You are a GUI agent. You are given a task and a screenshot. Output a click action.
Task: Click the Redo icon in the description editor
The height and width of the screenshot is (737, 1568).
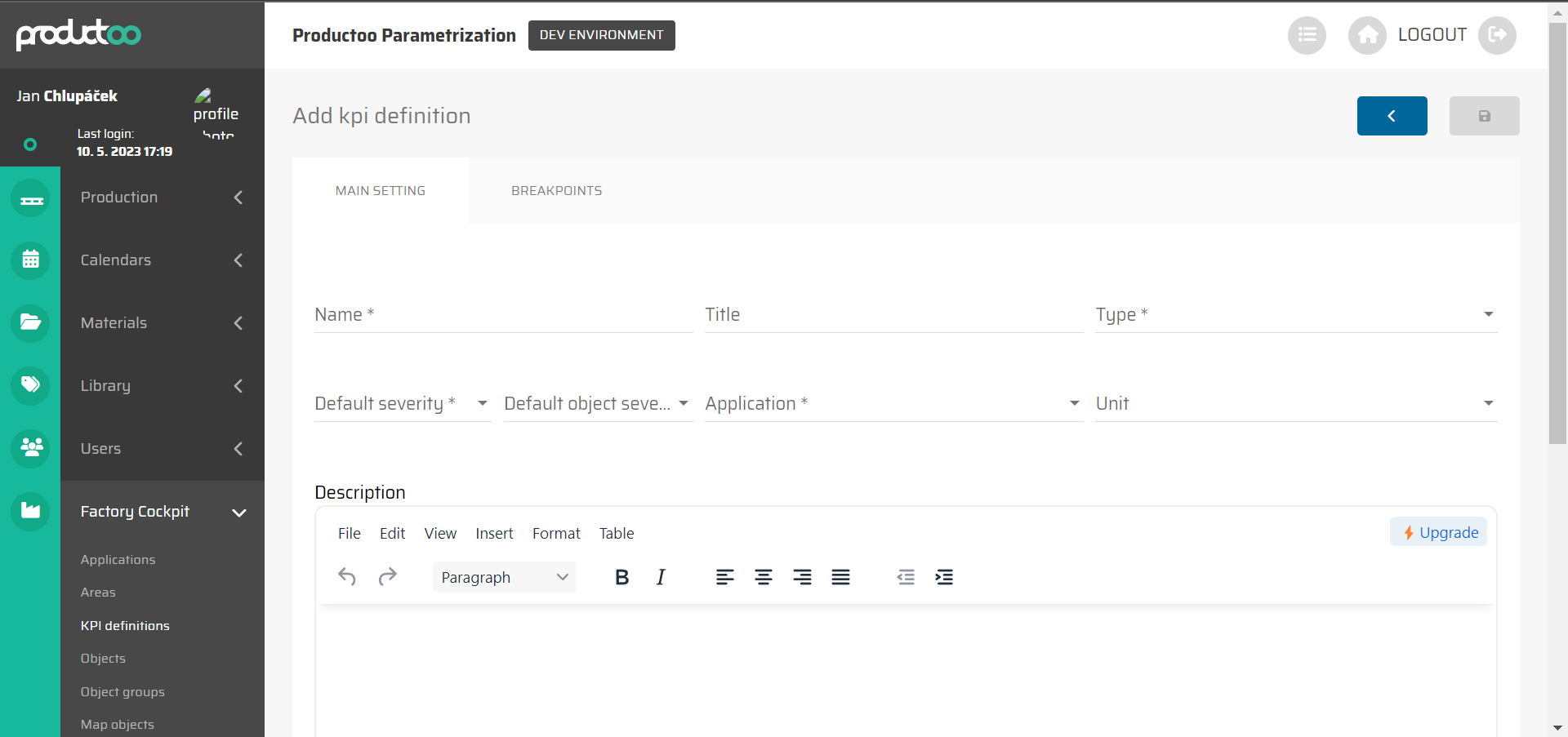388,577
